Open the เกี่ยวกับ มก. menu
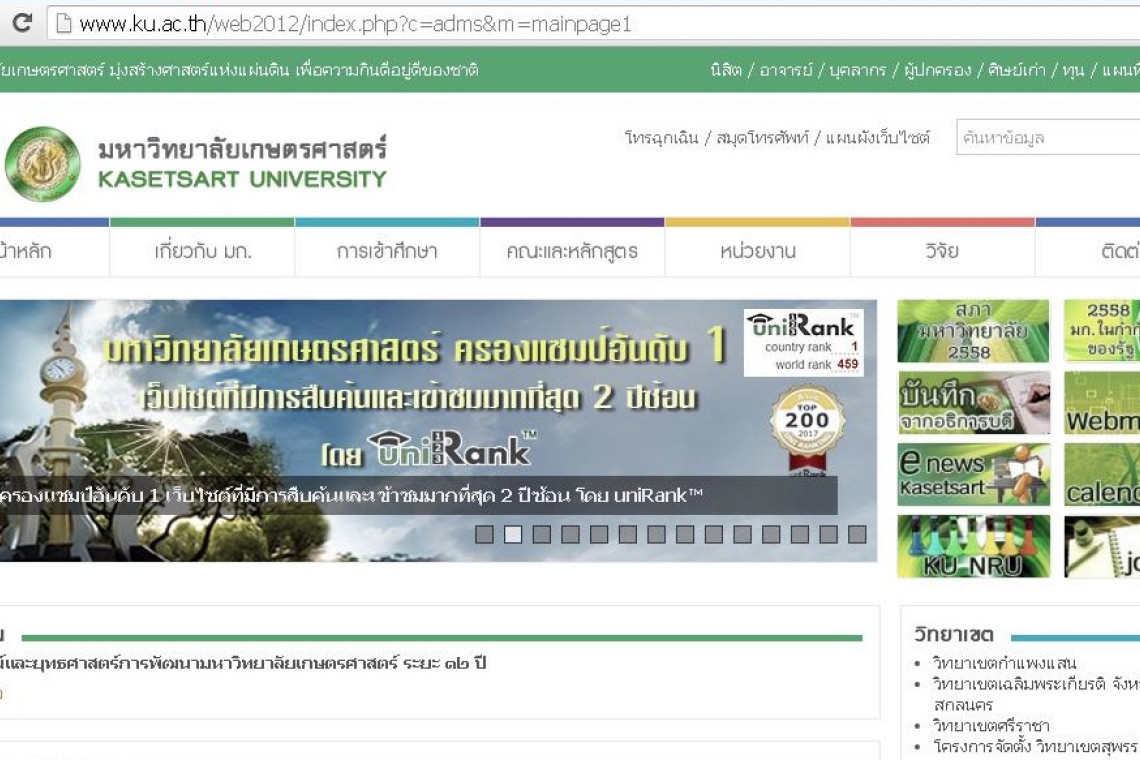Image resolution: width=1140 pixels, height=760 pixels. point(202,251)
